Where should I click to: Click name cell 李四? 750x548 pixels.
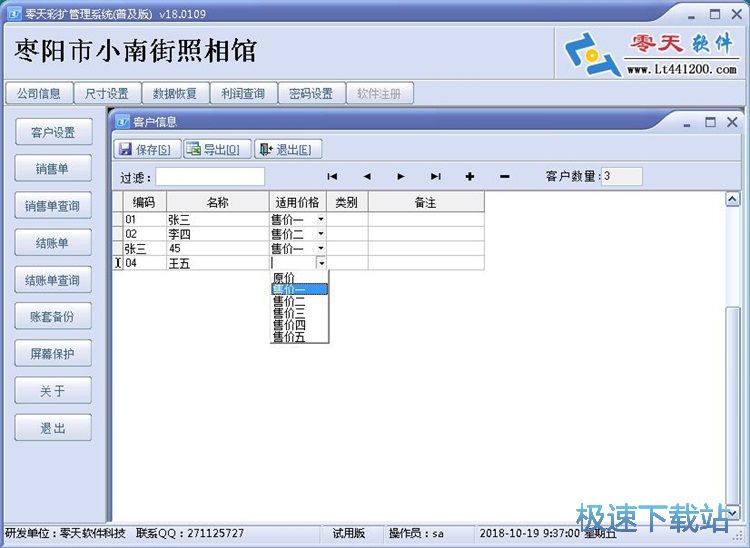(218, 234)
